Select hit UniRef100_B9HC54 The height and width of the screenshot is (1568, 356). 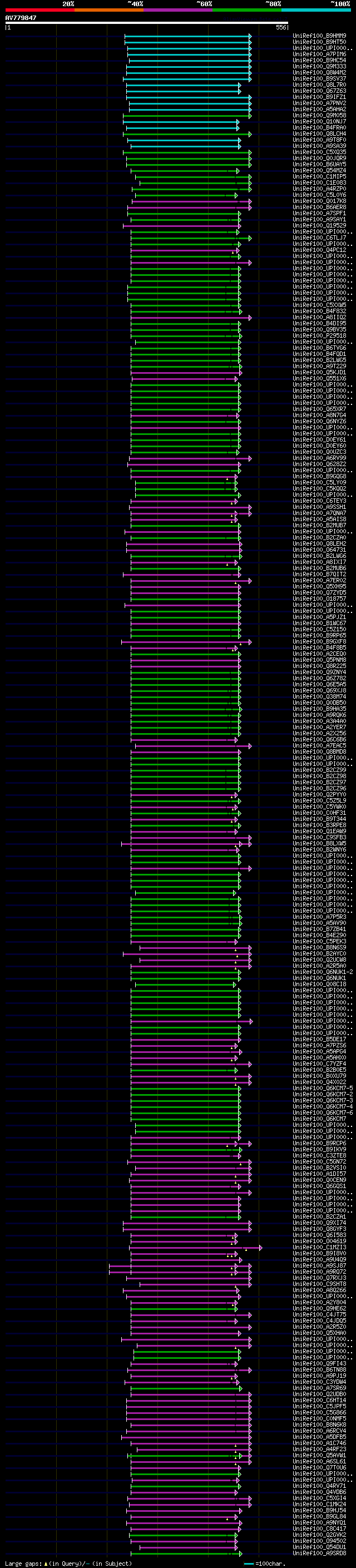coord(319,60)
